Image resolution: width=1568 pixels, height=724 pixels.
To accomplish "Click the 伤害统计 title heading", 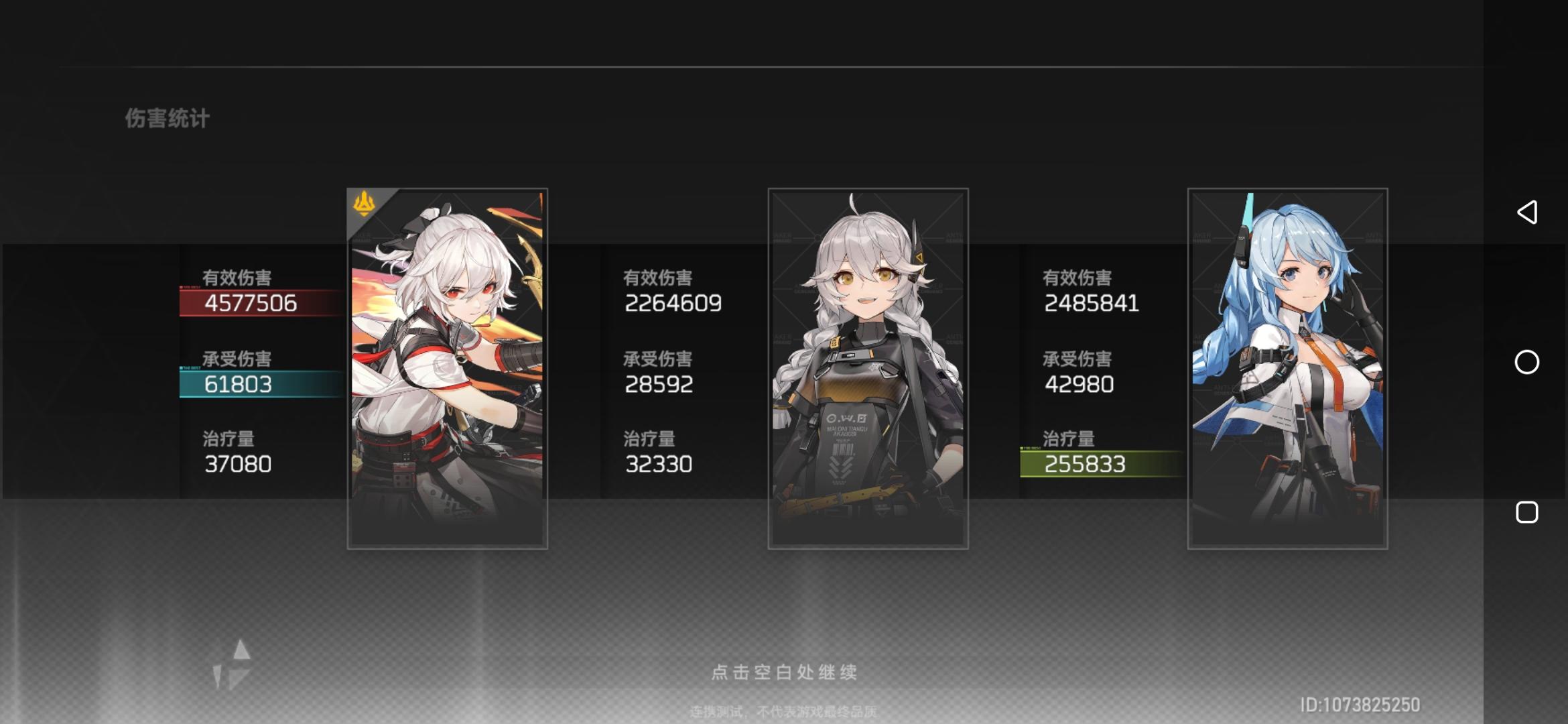I will tap(167, 119).
